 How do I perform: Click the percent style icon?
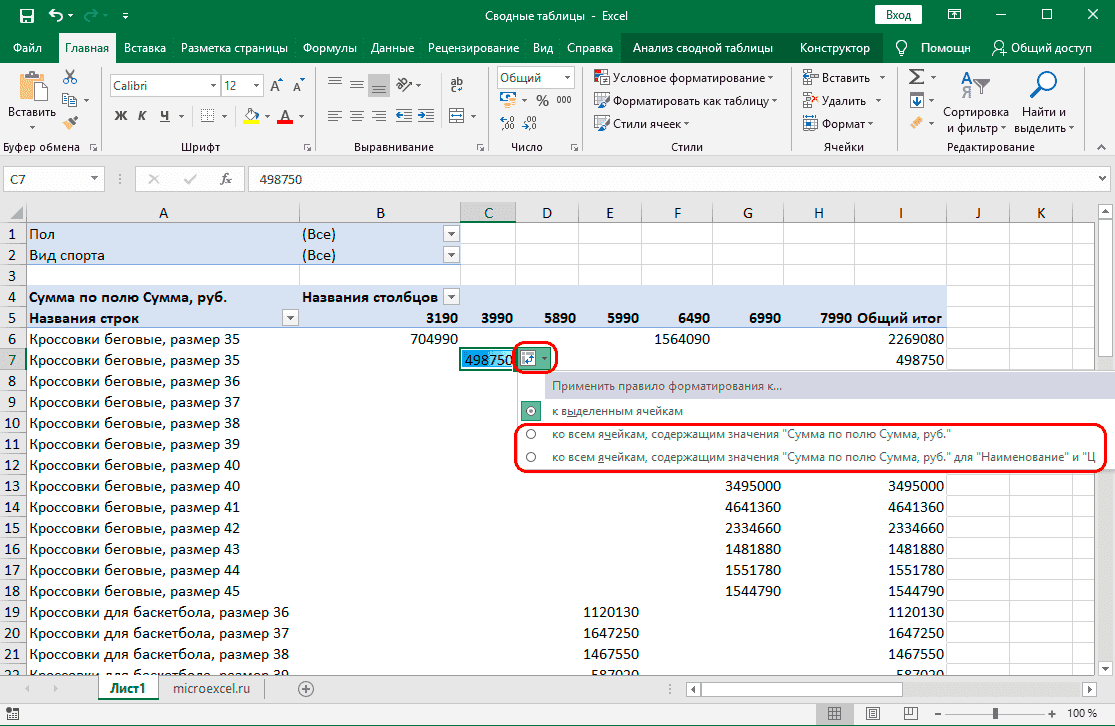click(x=542, y=100)
